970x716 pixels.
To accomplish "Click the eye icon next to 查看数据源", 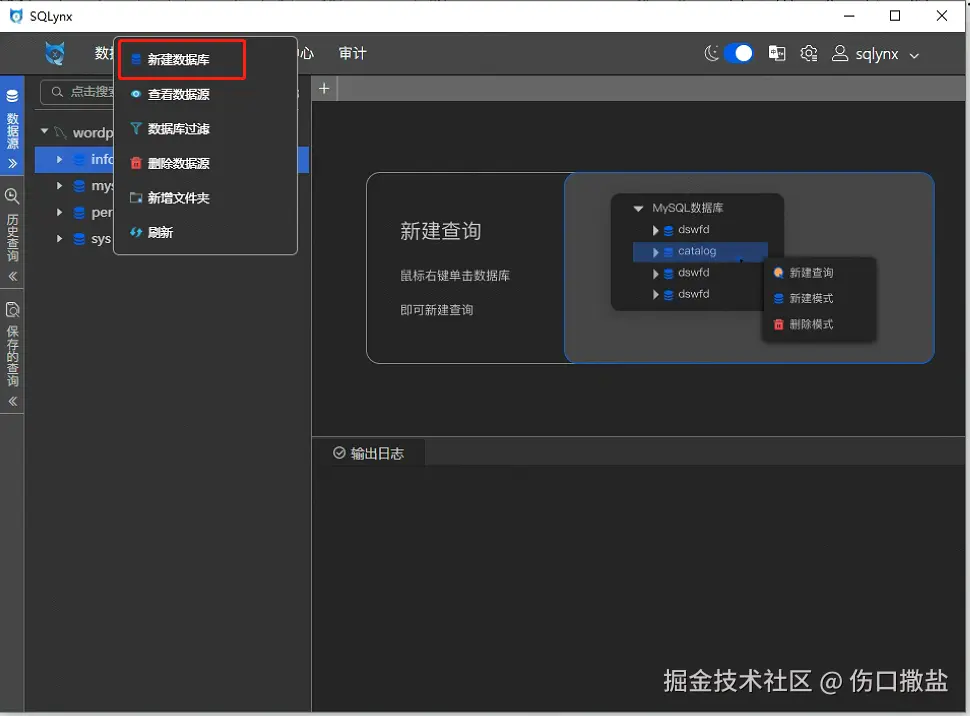I will [x=135, y=94].
